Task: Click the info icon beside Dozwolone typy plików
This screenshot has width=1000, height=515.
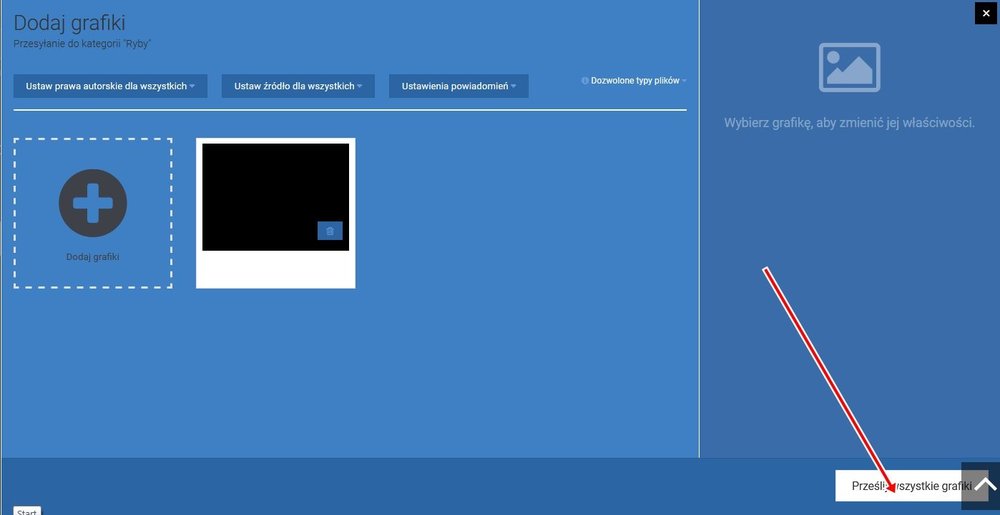Action: coord(585,81)
